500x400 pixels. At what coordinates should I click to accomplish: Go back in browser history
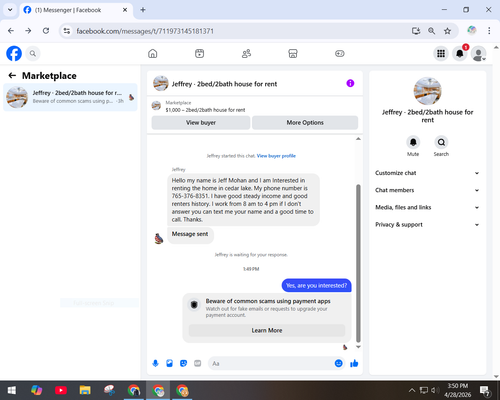11,31
